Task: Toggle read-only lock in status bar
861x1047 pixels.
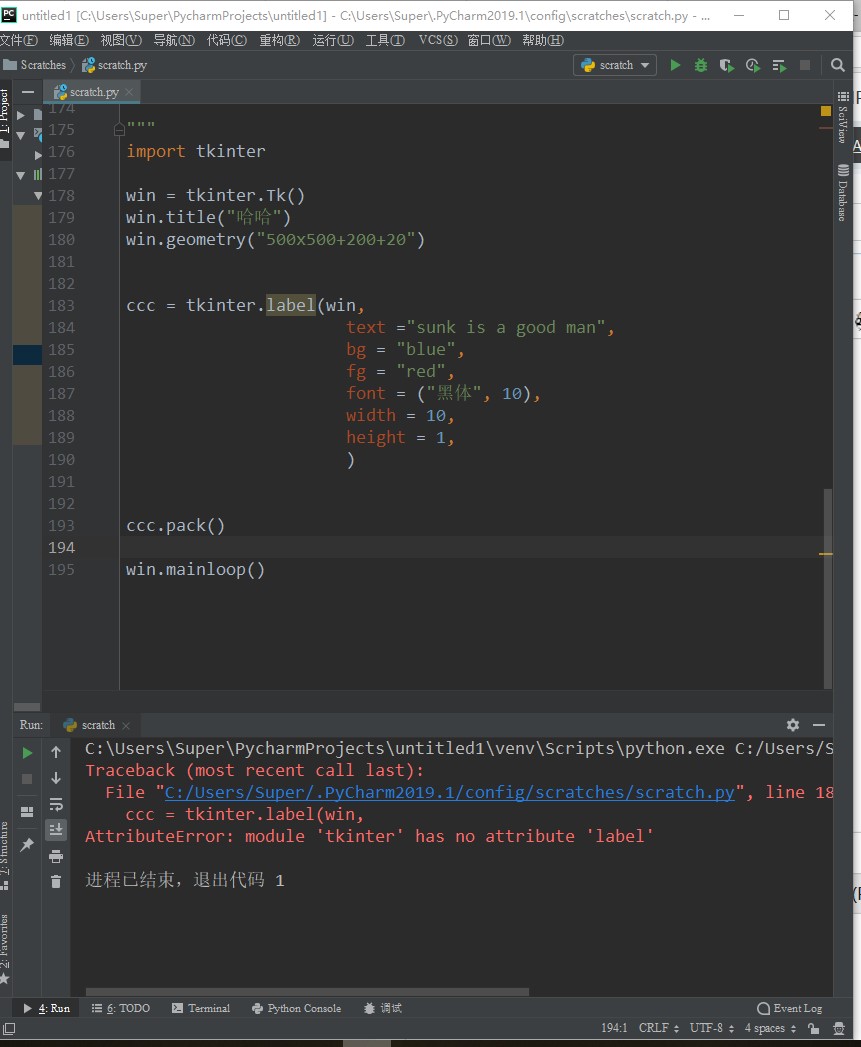Action: [x=813, y=1028]
